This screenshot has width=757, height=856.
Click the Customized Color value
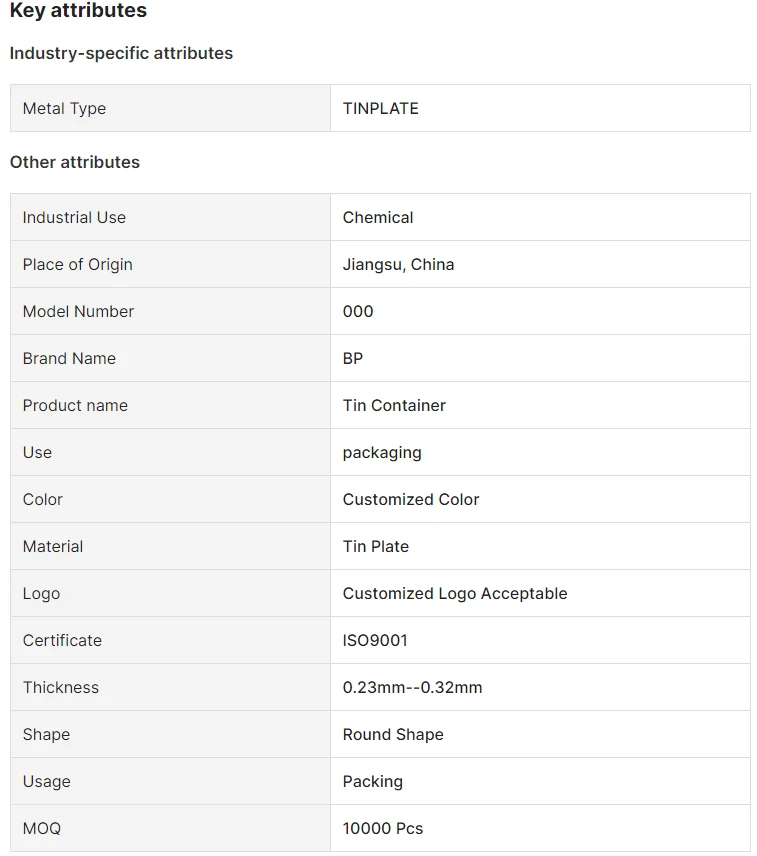tap(411, 499)
